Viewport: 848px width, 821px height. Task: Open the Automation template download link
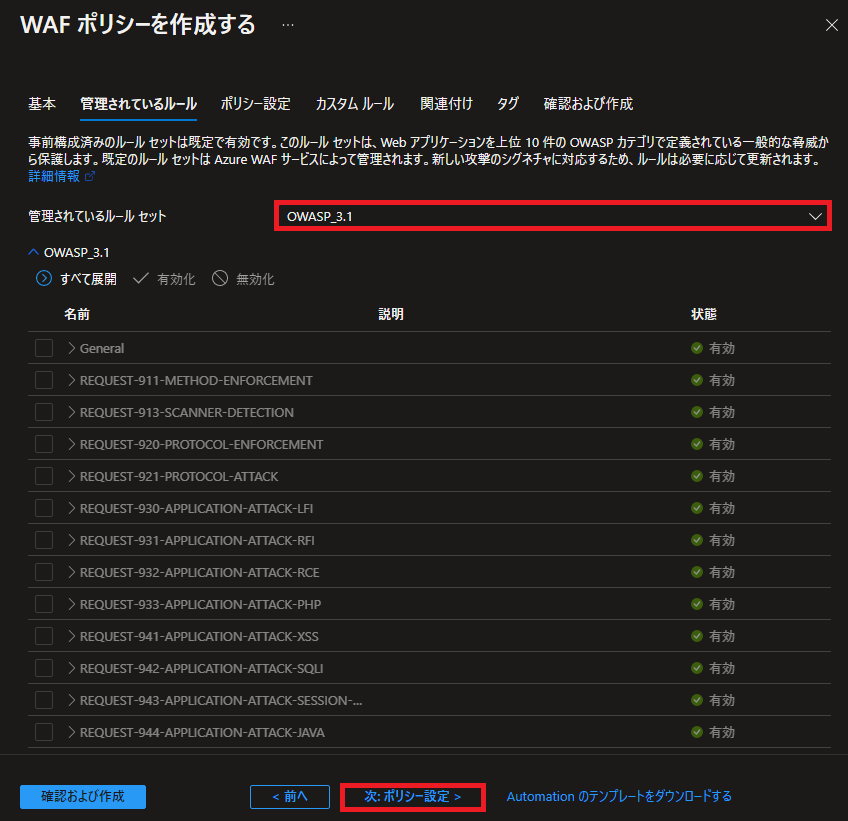619,797
